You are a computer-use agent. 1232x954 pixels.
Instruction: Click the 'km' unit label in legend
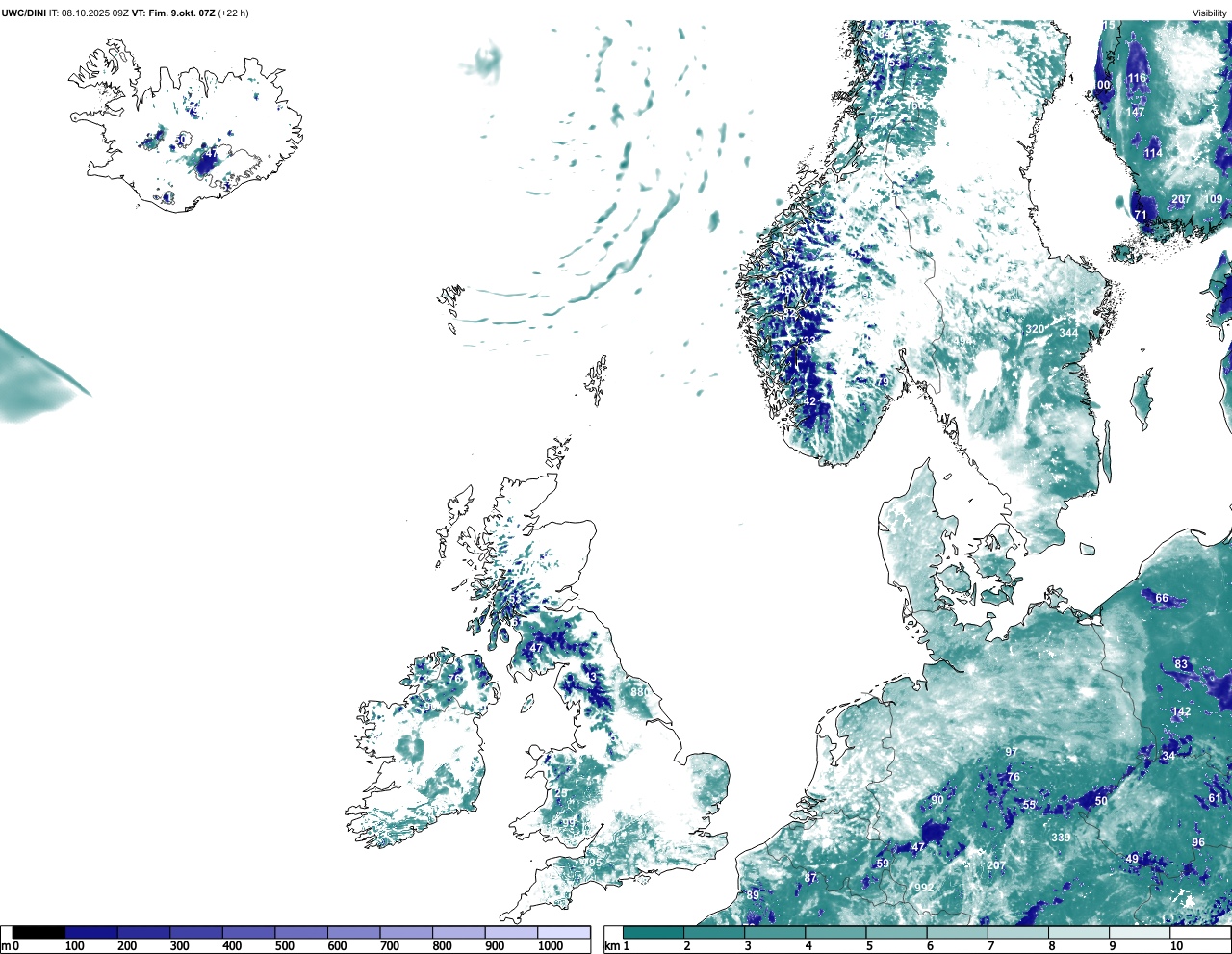pos(611,946)
